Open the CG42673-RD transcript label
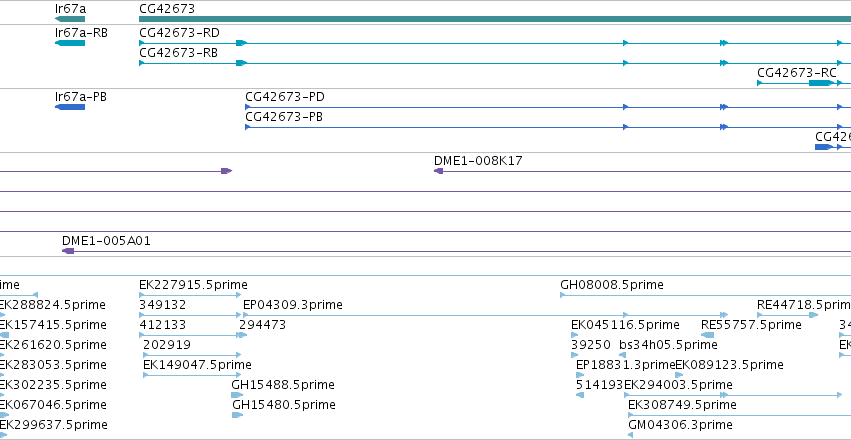The height and width of the screenshot is (440, 851). (x=179, y=33)
